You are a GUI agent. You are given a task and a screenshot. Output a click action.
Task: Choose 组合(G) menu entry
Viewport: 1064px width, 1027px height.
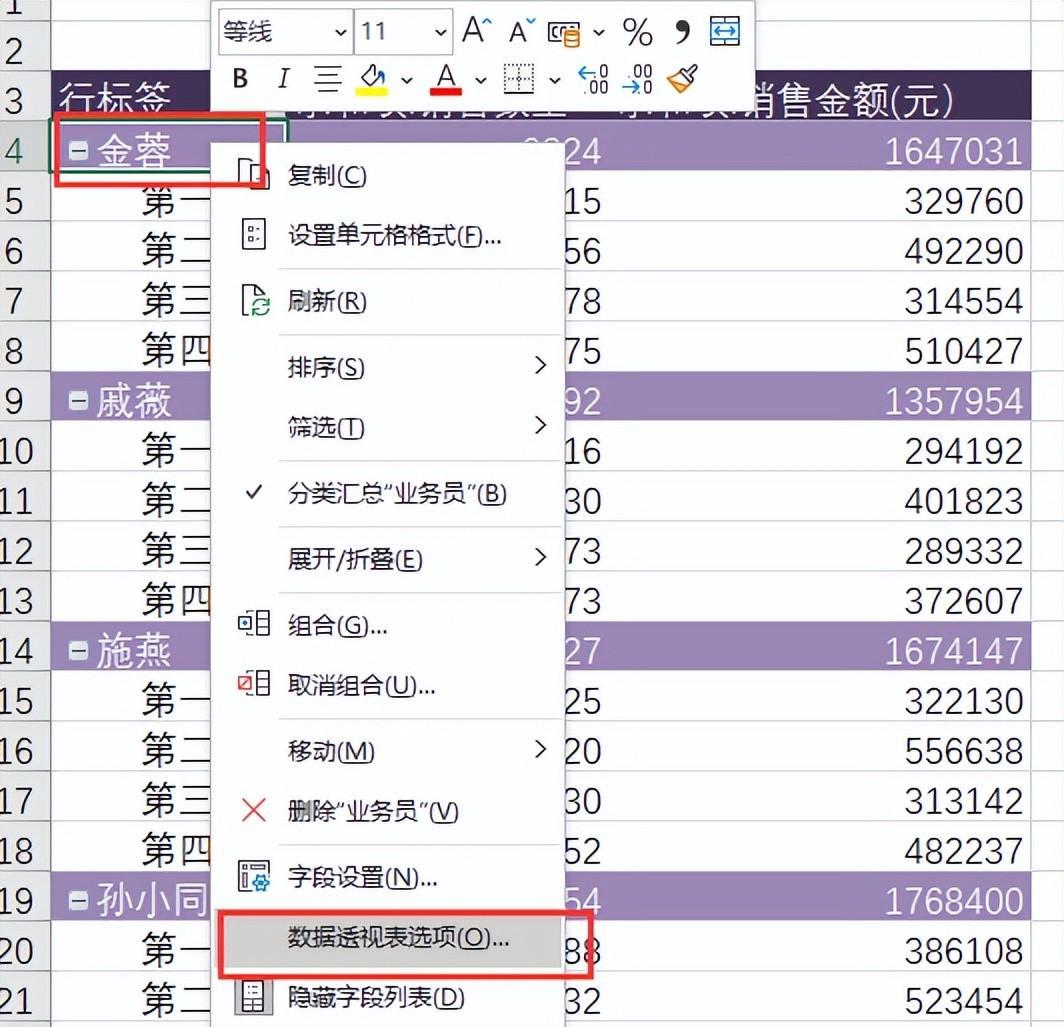388,624
